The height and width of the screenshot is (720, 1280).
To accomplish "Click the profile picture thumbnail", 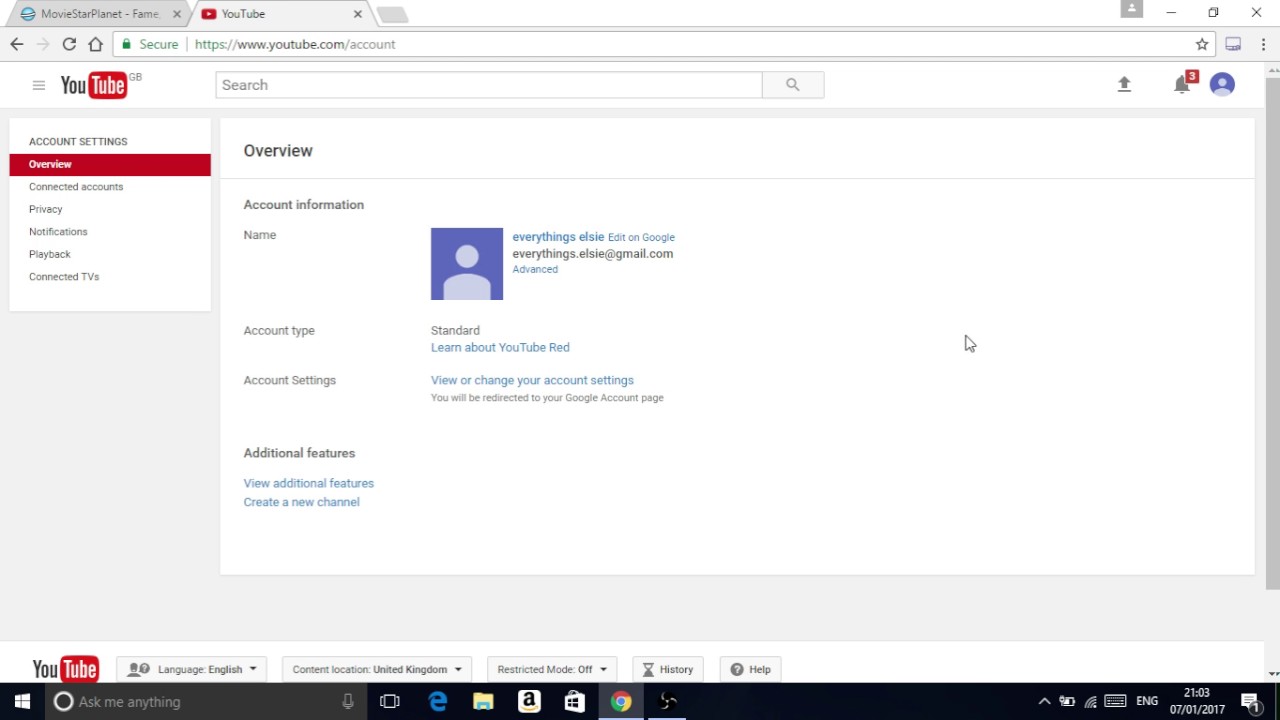I will (467, 264).
